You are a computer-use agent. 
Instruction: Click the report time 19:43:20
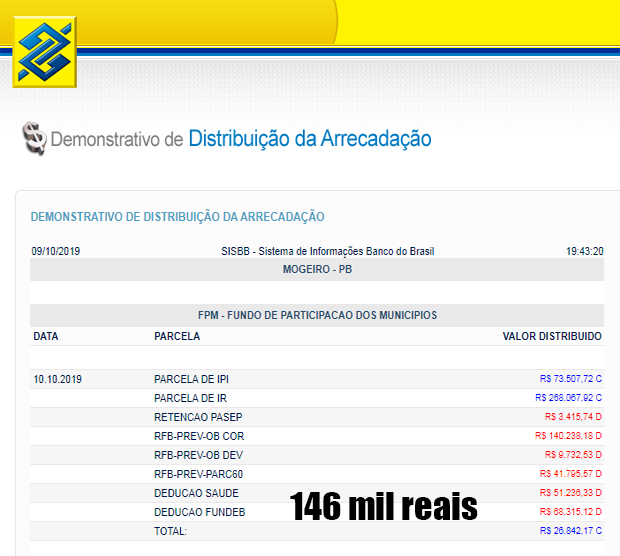(x=585, y=251)
